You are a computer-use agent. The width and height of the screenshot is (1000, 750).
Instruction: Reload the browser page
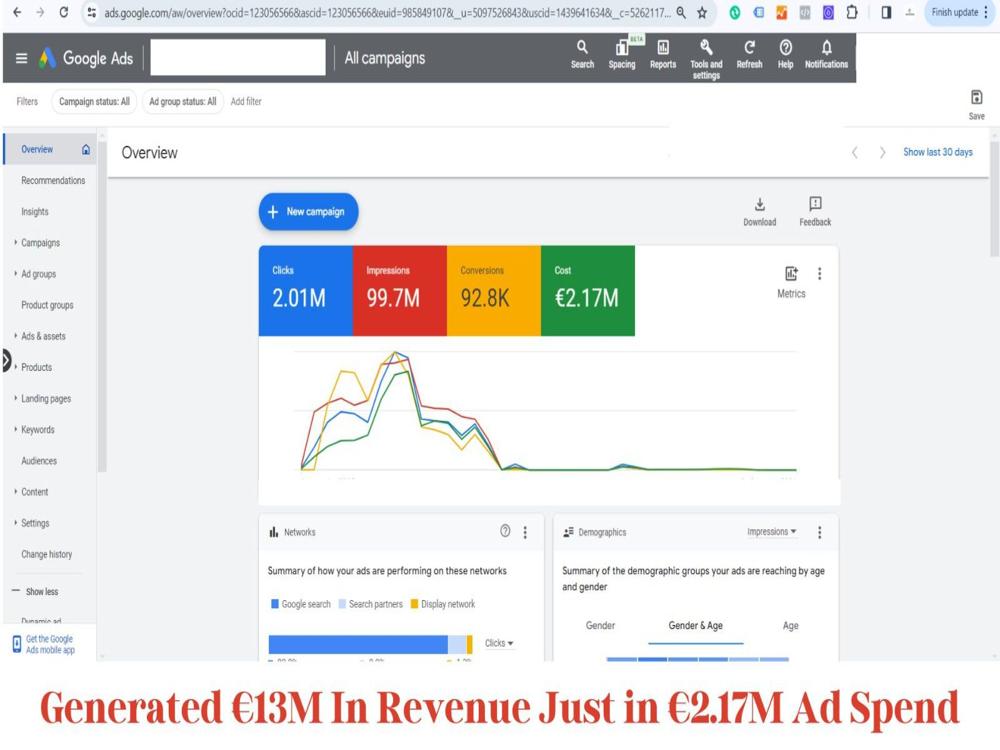click(64, 12)
